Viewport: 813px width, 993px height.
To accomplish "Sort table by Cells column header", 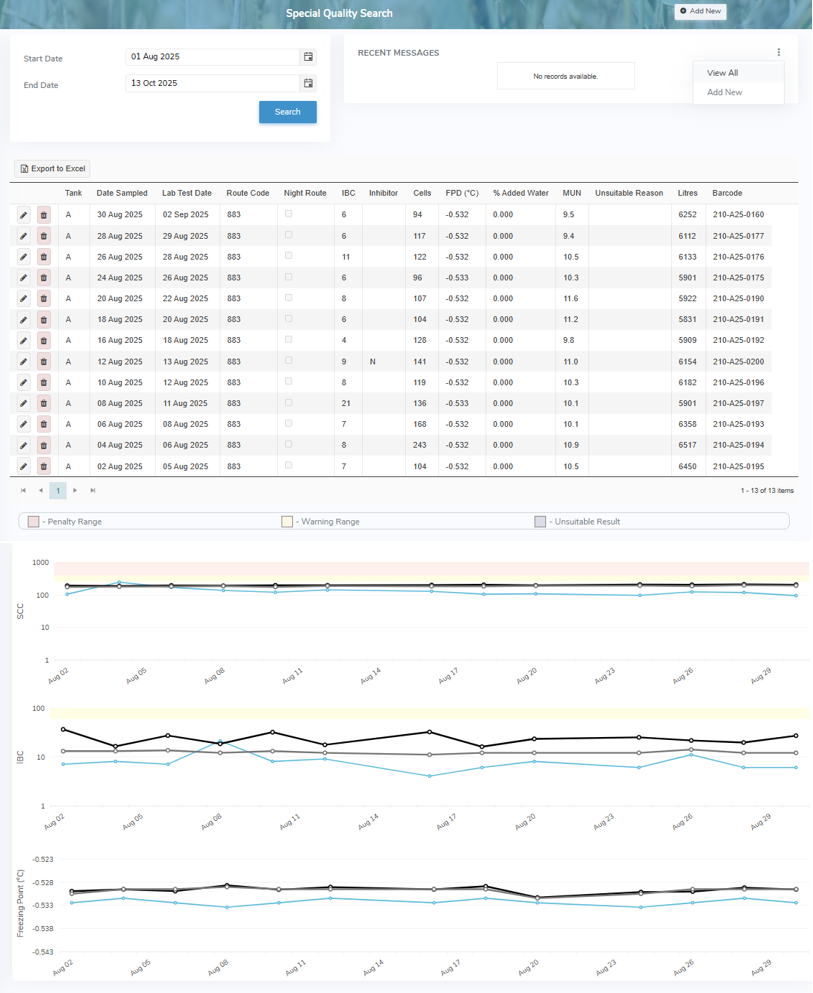I will [422, 193].
